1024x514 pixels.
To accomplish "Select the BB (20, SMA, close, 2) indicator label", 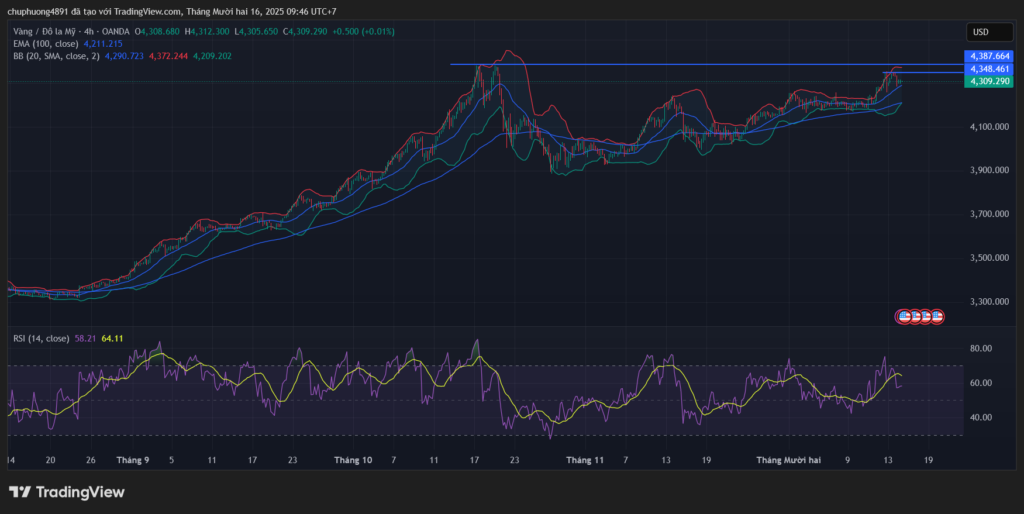I will pos(54,56).
